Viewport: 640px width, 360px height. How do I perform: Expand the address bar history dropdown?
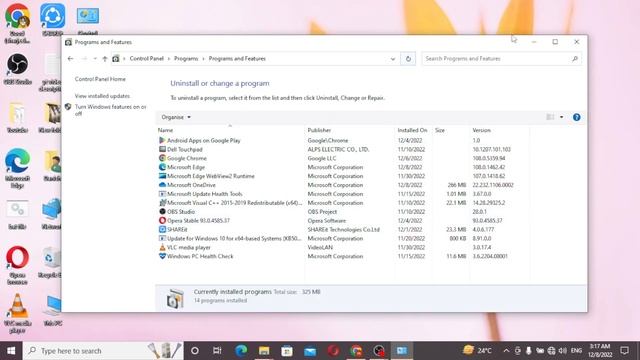point(393,59)
